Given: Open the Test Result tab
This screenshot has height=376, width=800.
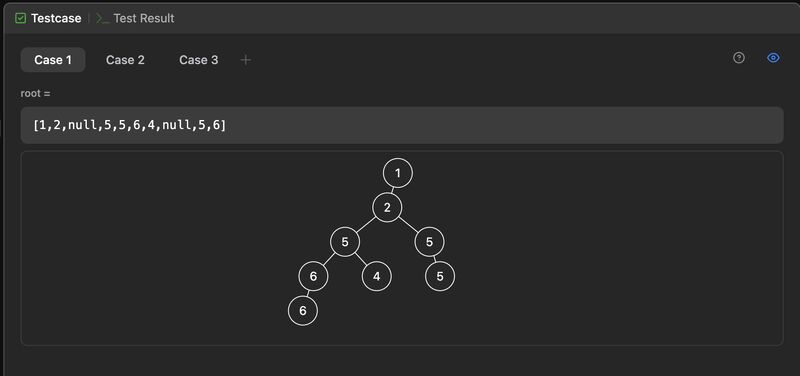Looking at the screenshot, I should pos(135,18).
